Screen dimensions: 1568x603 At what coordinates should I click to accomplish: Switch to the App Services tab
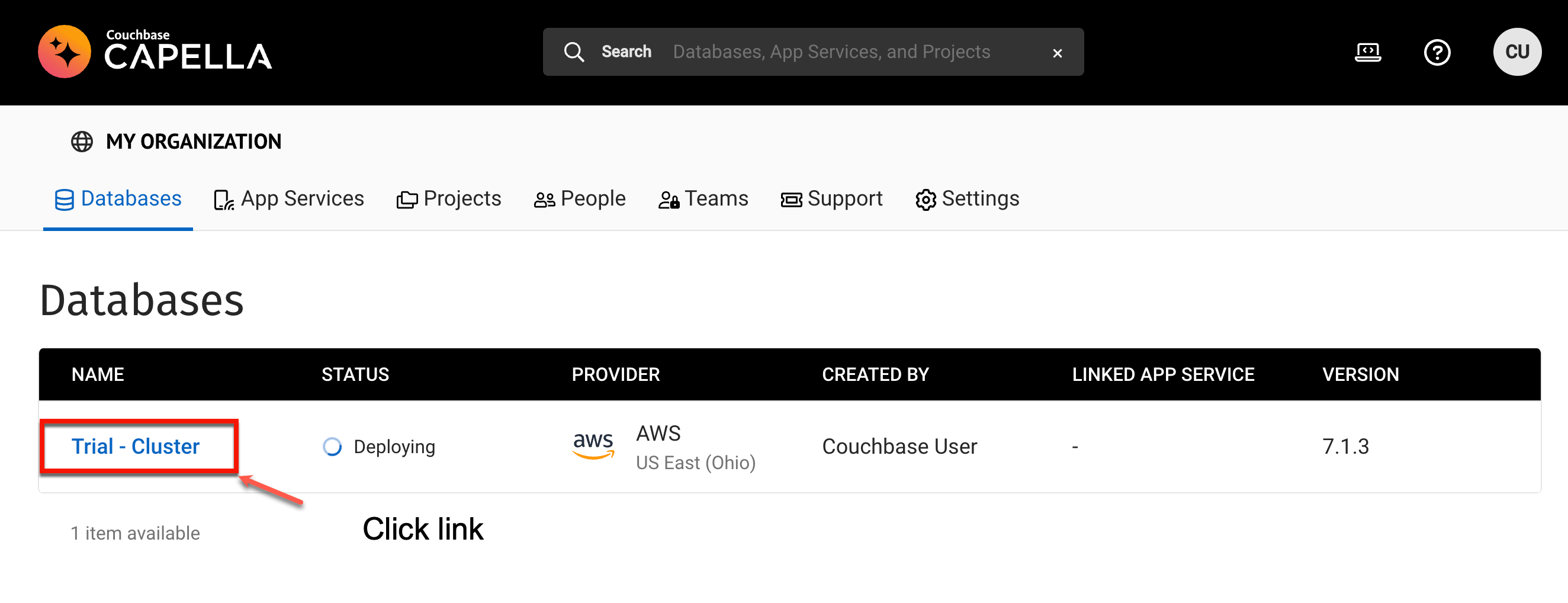tap(288, 198)
